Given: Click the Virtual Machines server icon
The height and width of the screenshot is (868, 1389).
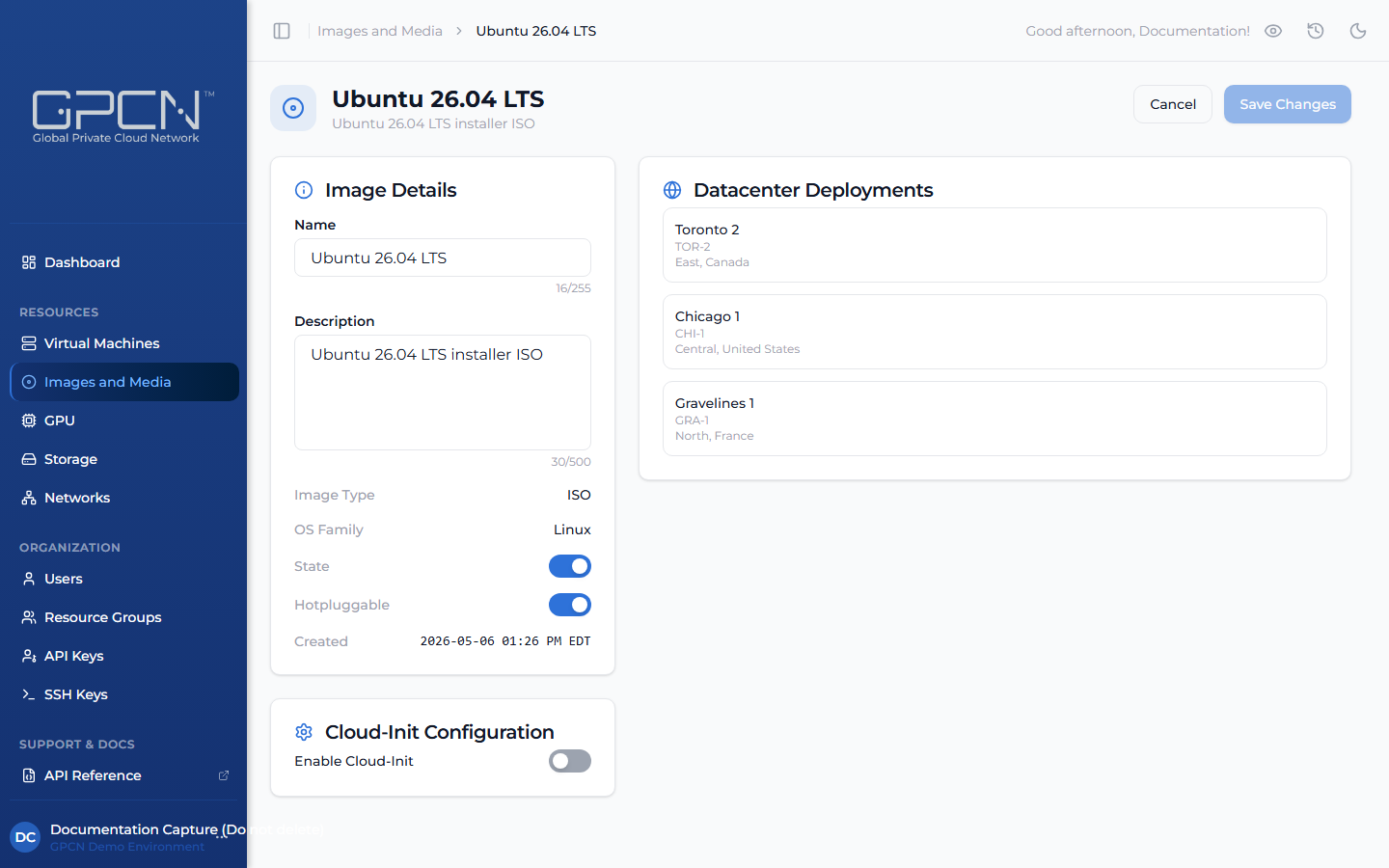Looking at the screenshot, I should point(29,343).
